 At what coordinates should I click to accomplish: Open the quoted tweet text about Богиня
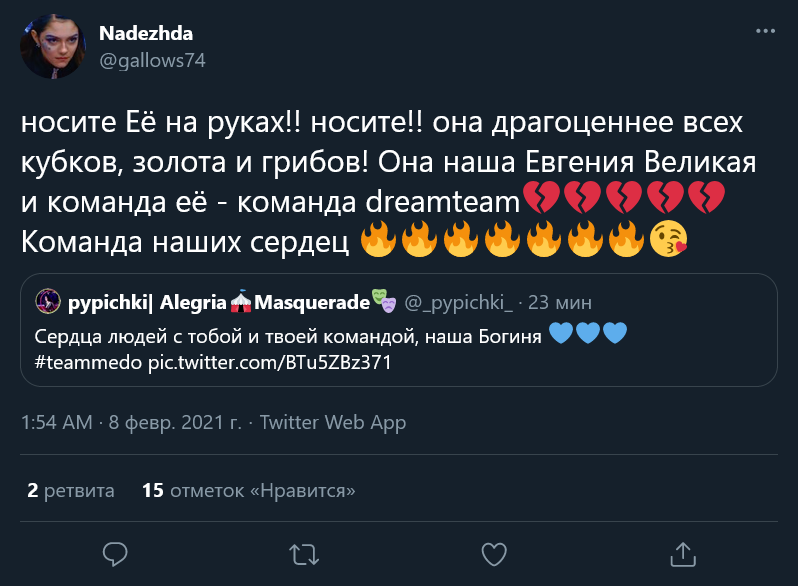[290, 335]
